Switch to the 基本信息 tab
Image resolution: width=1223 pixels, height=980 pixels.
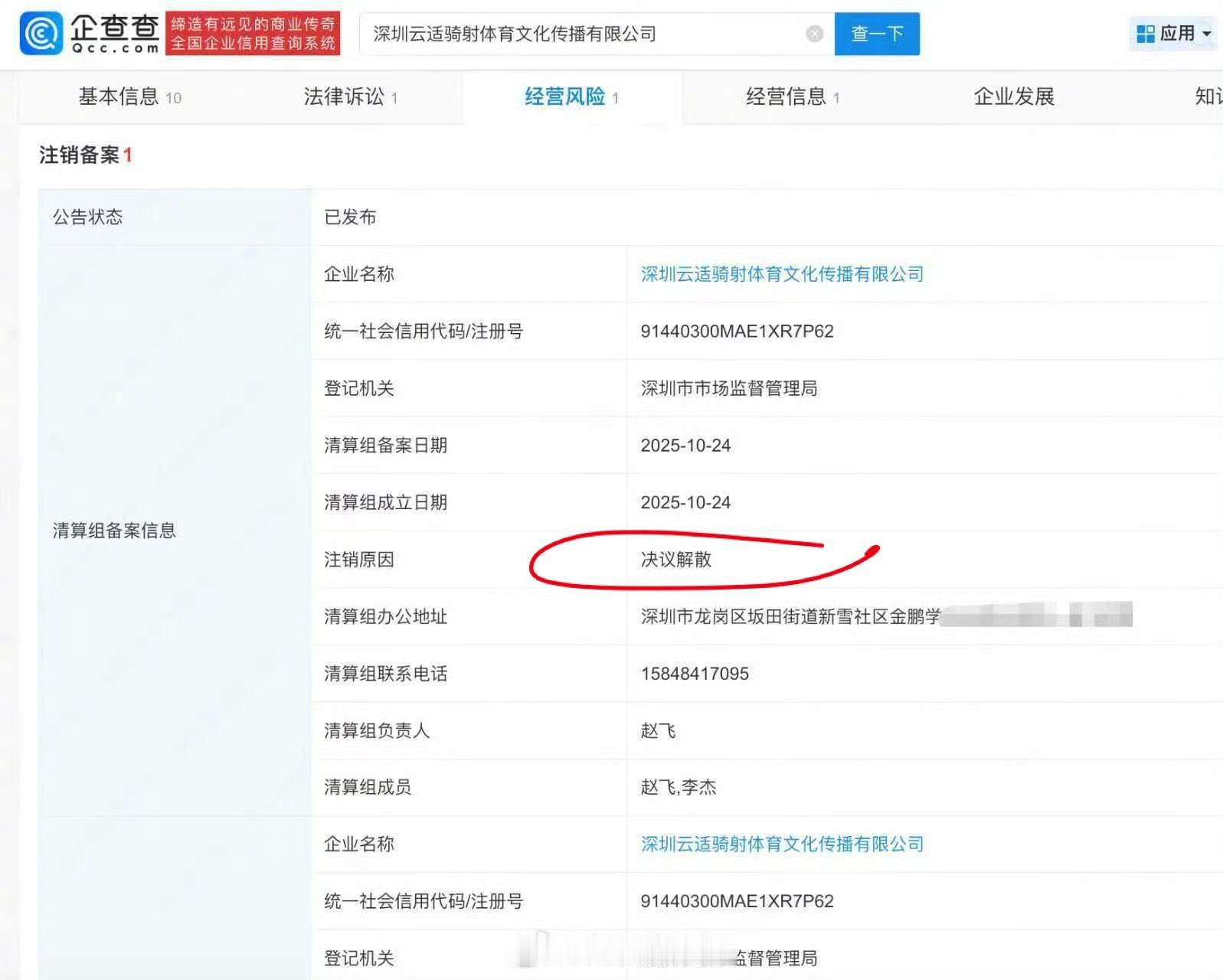[130, 96]
